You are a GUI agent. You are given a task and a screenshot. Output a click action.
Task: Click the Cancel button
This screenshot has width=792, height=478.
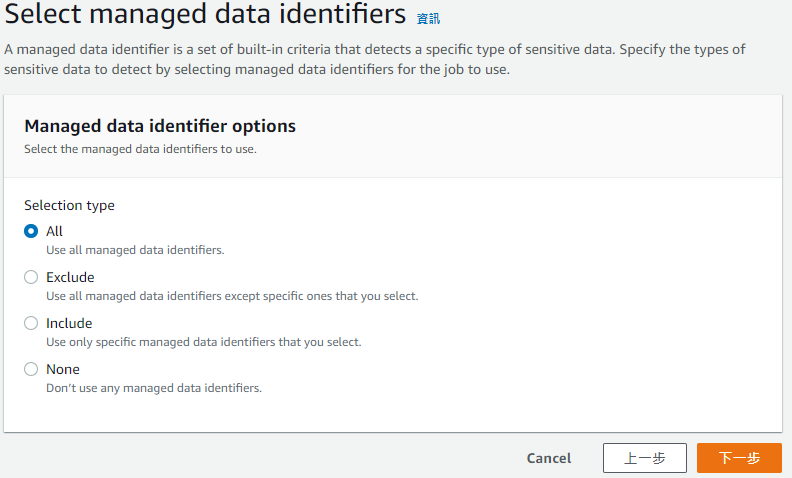pyautogui.click(x=549, y=458)
